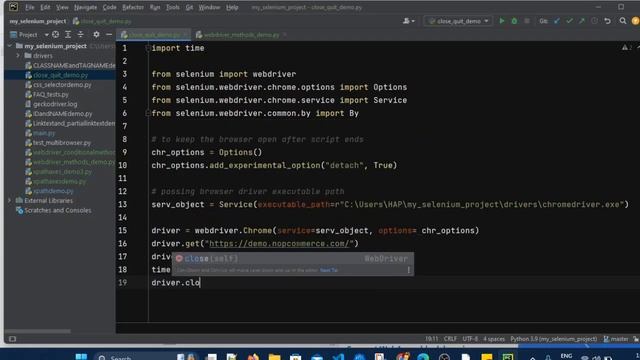The image size is (640, 360).
Task: Open geckodriver.log in project tree
Action: click(x=55, y=104)
